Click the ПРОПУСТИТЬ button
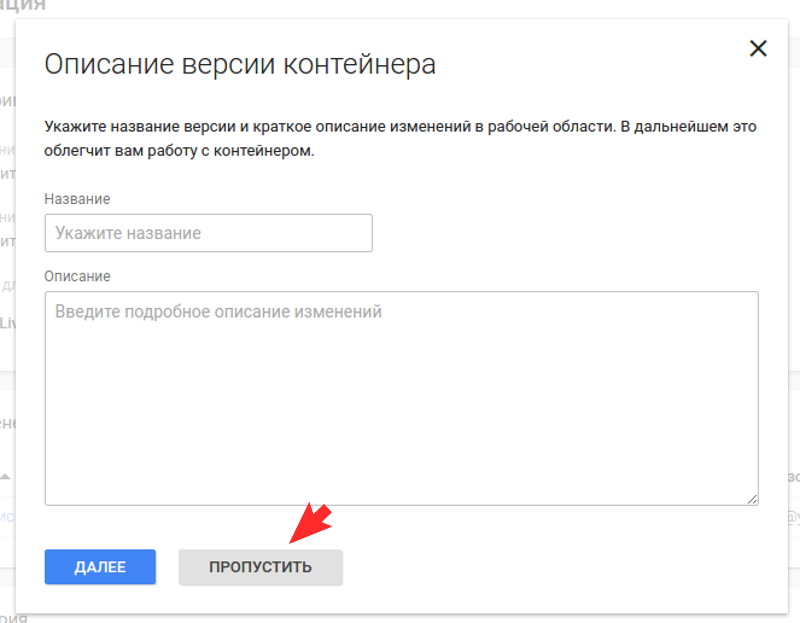This screenshot has width=800, height=623. pyautogui.click(x=260, y=566)
